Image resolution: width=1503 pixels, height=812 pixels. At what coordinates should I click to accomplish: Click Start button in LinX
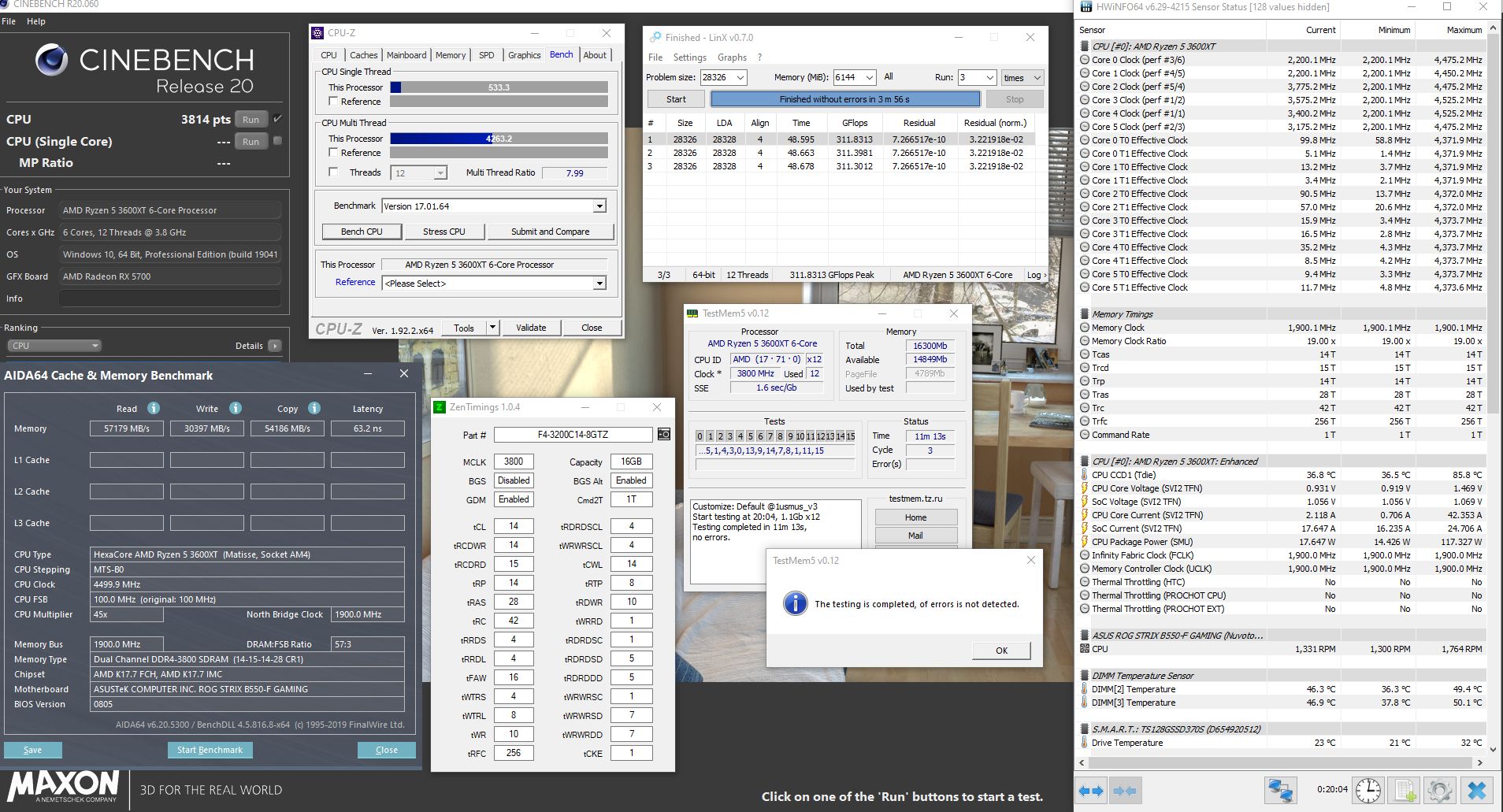676,99
